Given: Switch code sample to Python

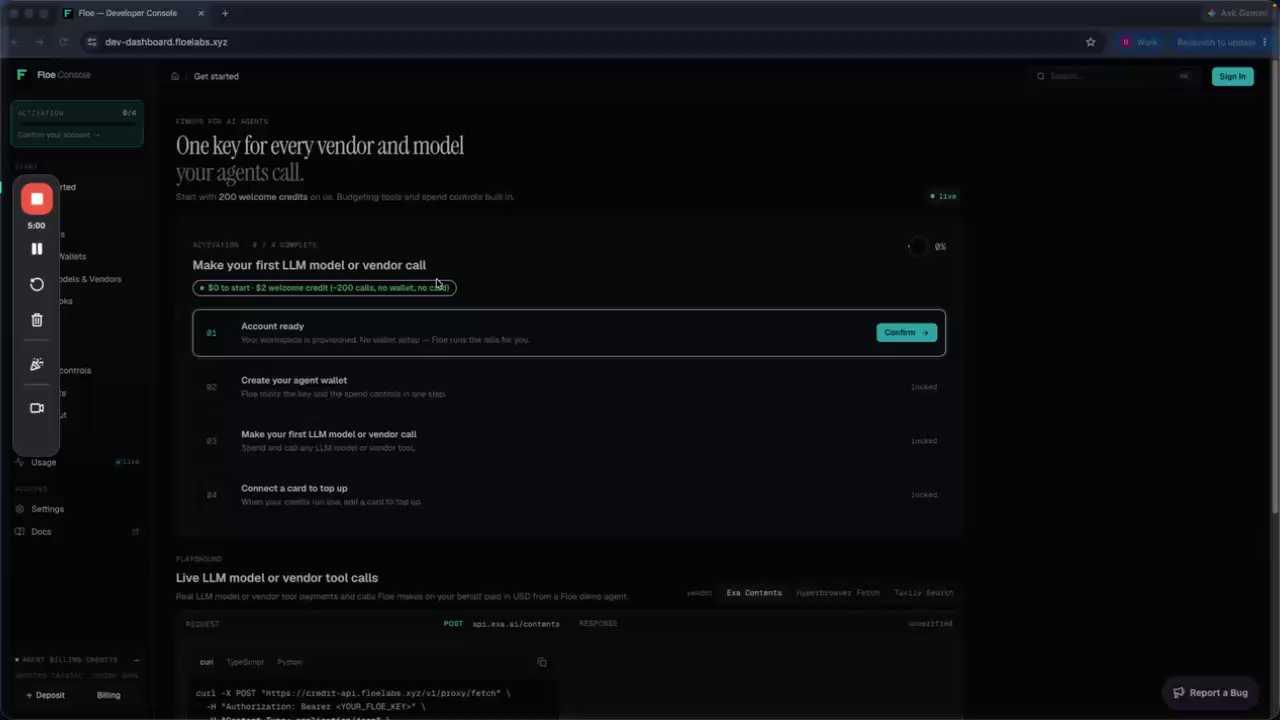Looking at the screenshot, I should (x=290, y=662).
